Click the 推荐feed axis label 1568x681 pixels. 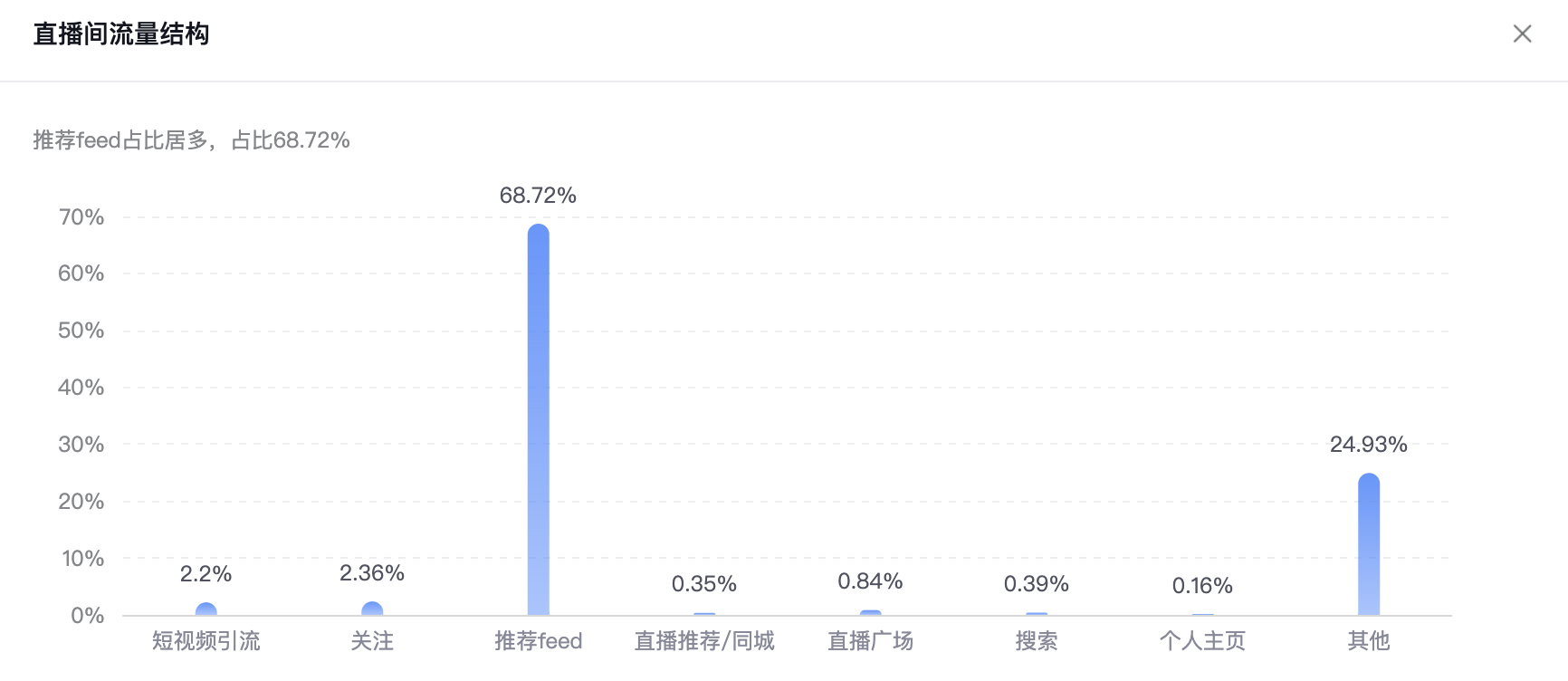coord(538,641)
